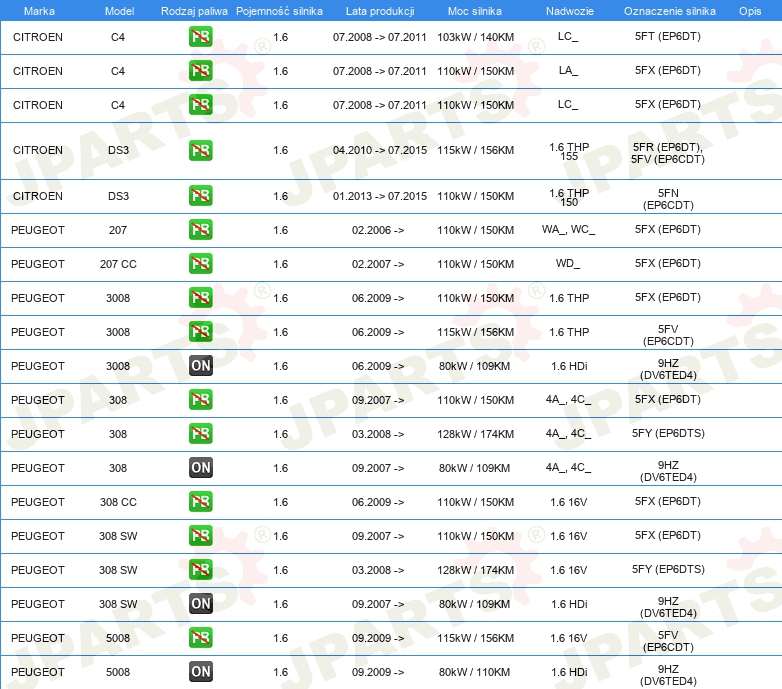Click the WA_, WC_ body cell
This screenshot has height=689, width=782.
569,229
